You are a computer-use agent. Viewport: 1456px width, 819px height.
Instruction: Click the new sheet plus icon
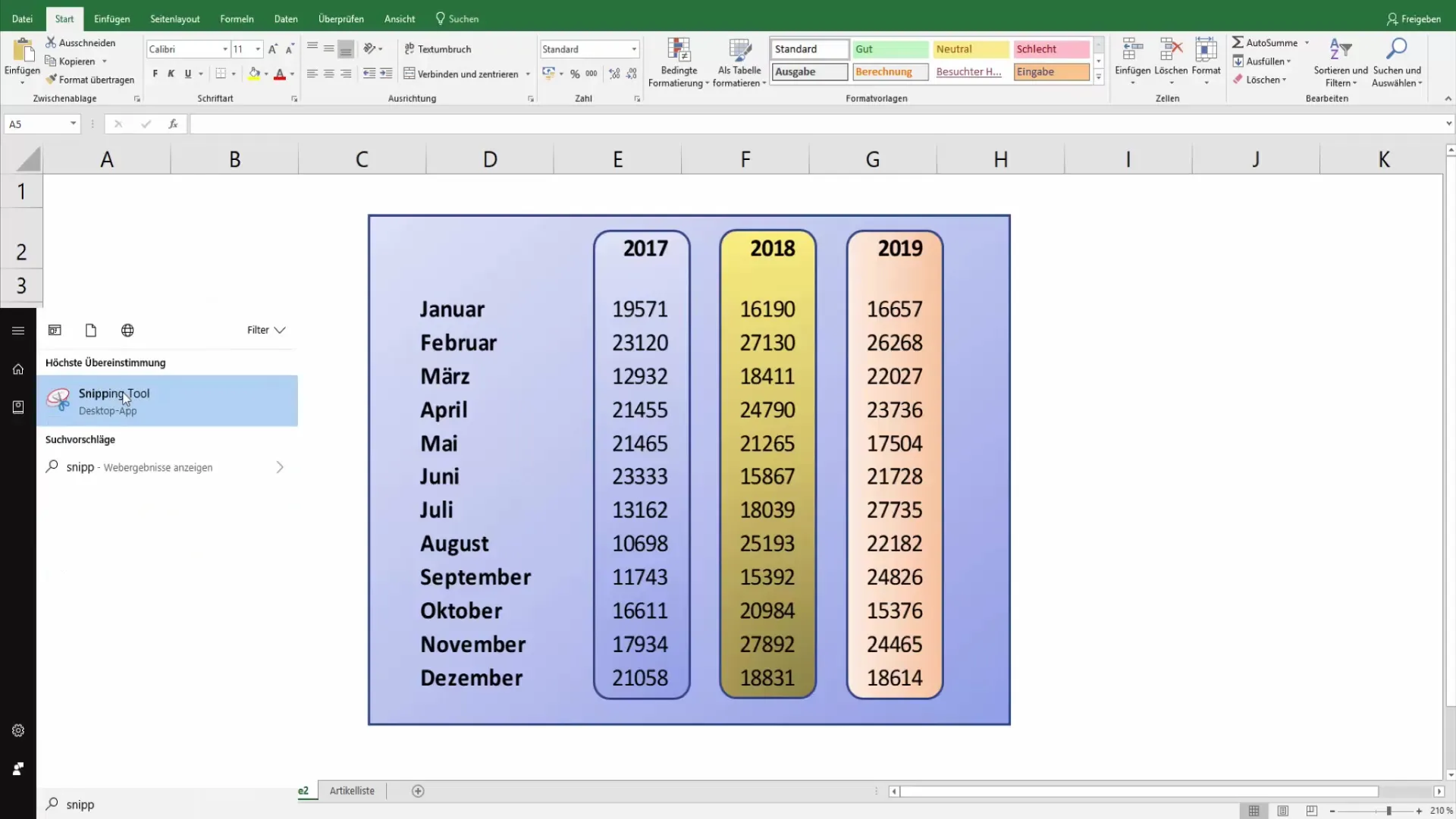coord(418,791)
